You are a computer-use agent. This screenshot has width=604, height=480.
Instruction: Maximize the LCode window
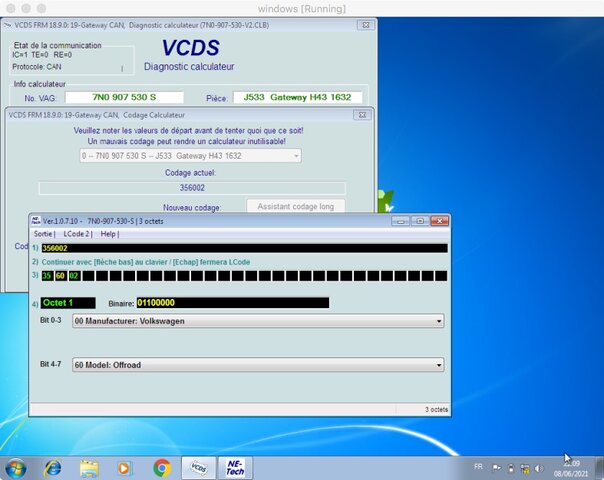click(420, 221)
